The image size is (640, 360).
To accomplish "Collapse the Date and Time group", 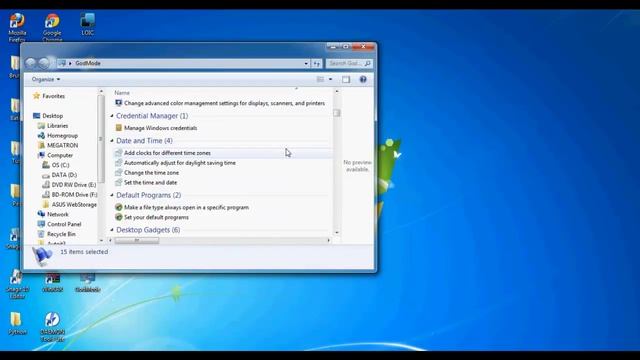I will point(112,140).
